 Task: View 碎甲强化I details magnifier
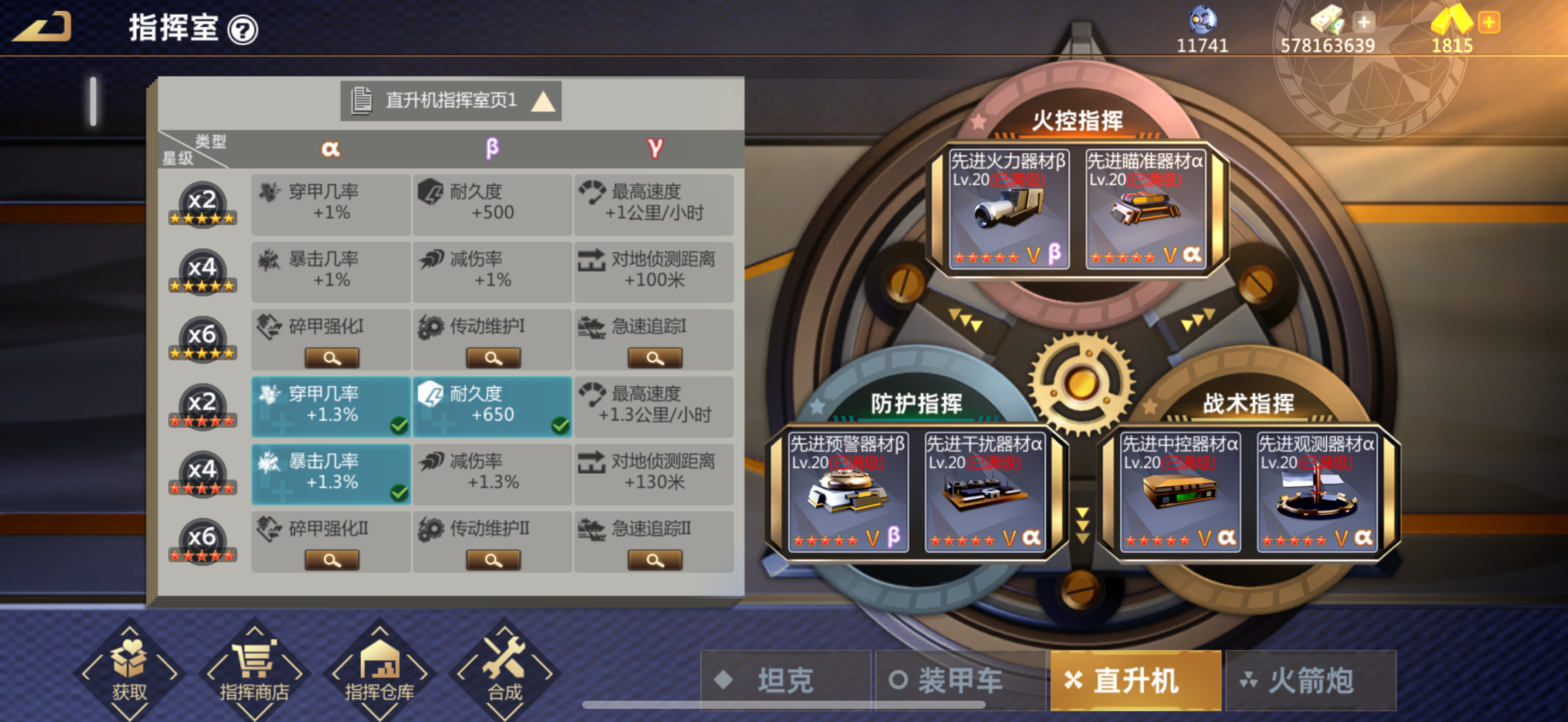(332, 358)
